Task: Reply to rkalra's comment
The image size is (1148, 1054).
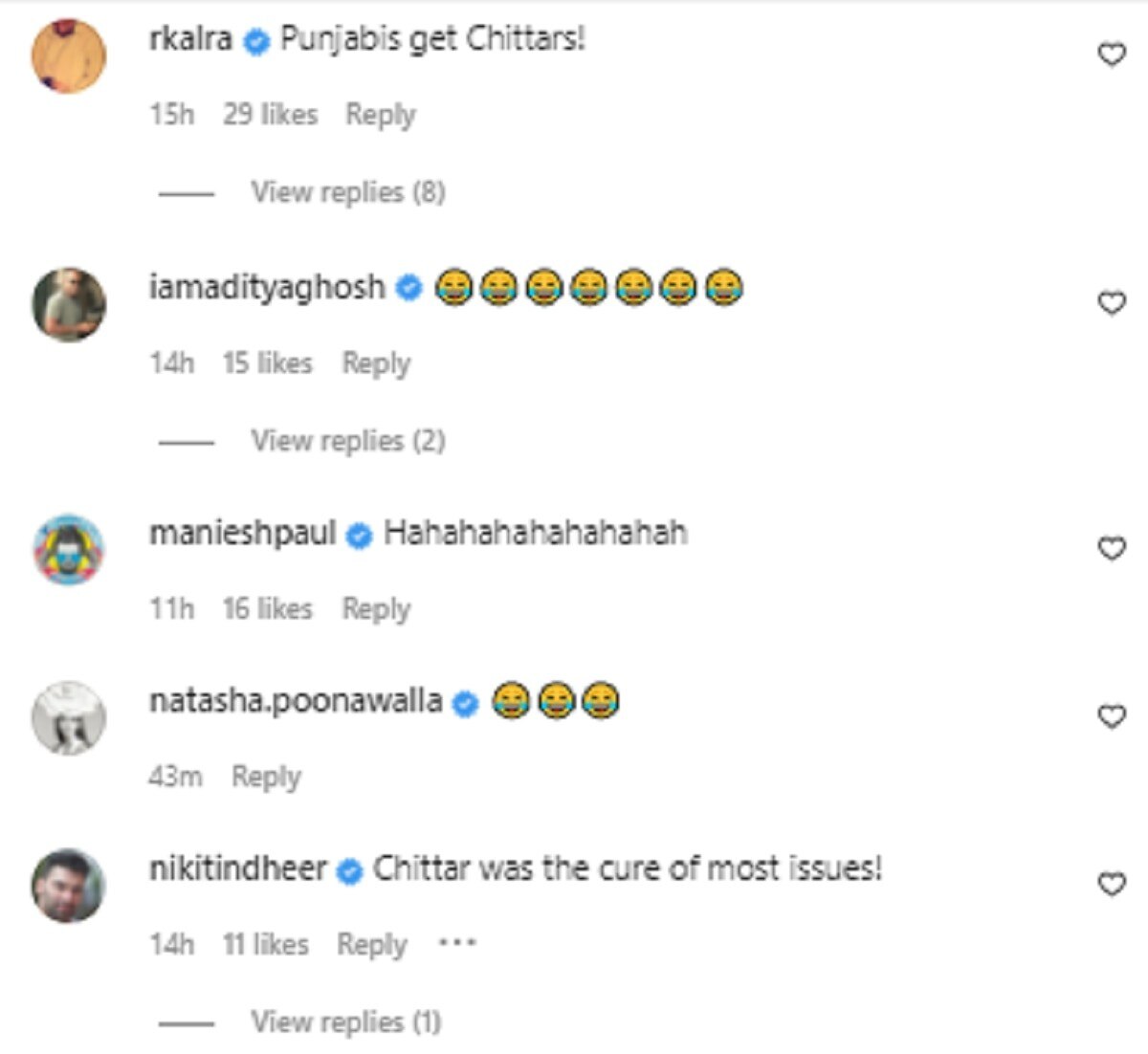Action: click(x=380, y=114)
